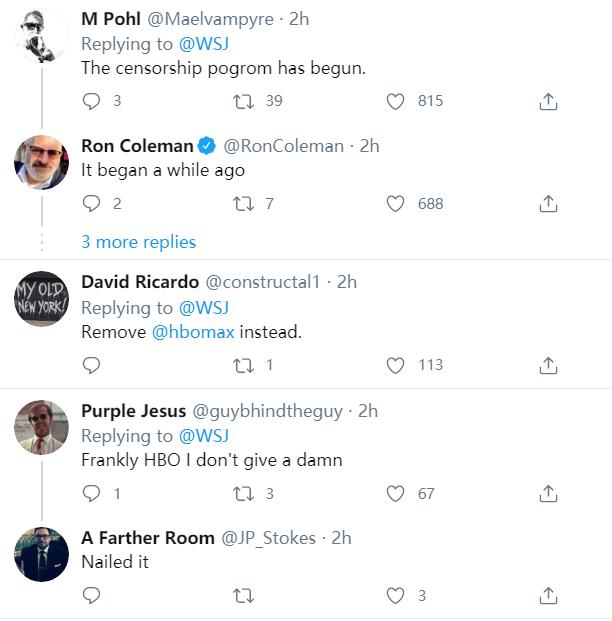Share M Pohl's tweet

(548, 101)
